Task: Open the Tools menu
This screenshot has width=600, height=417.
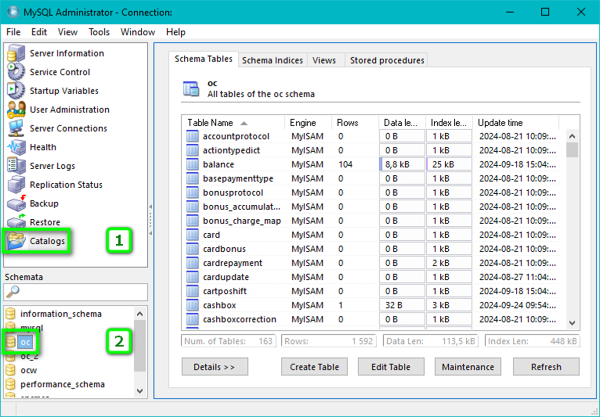Action: point(98,32)
